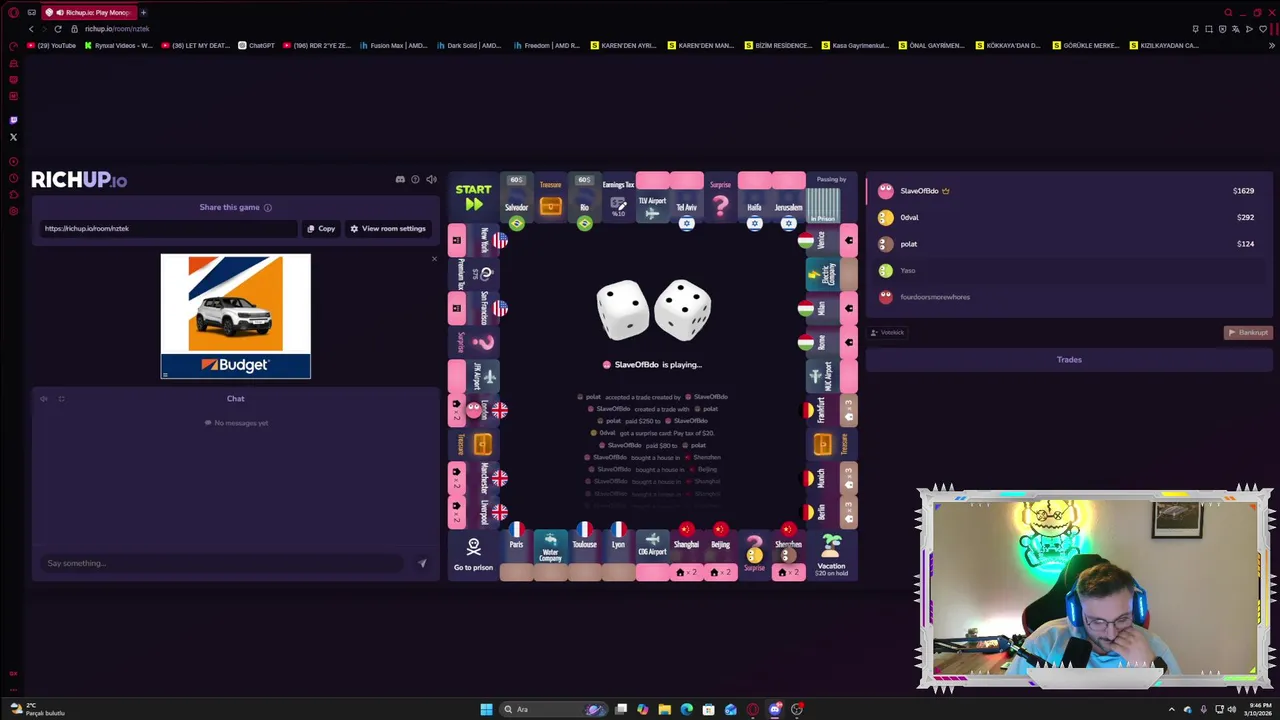Screen dimensions: 1280x720
Task: Open X from browser sidebar
Action: coord(13,137)
